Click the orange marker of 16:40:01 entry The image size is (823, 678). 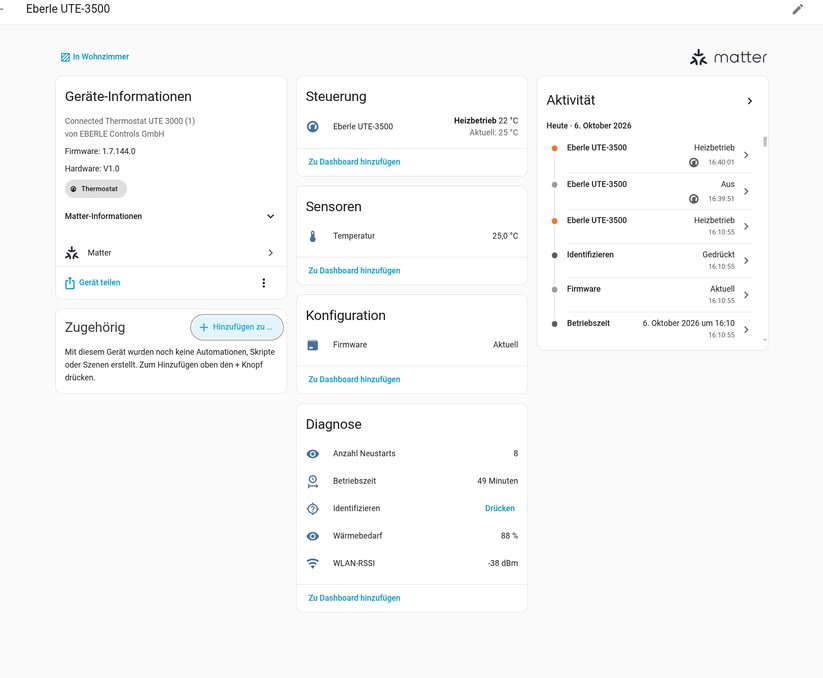(x=554, y=149)
